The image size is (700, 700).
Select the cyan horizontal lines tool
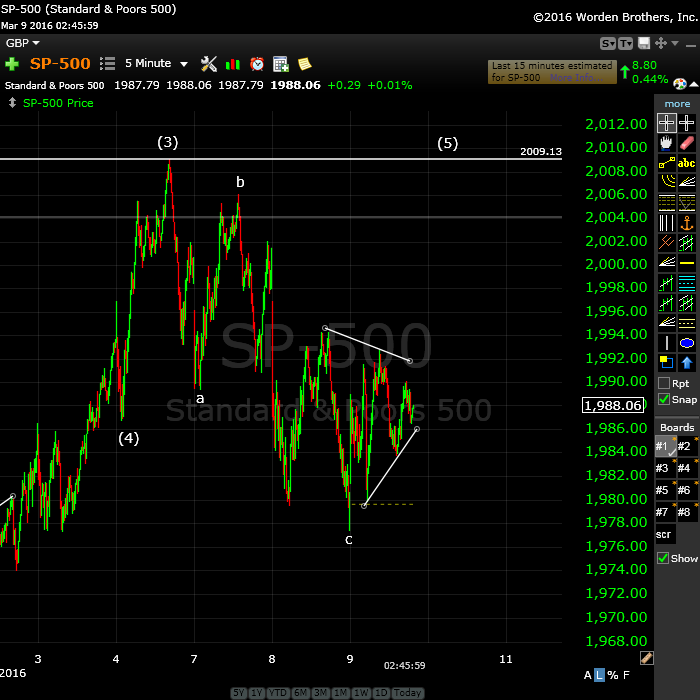coord(687,283)
